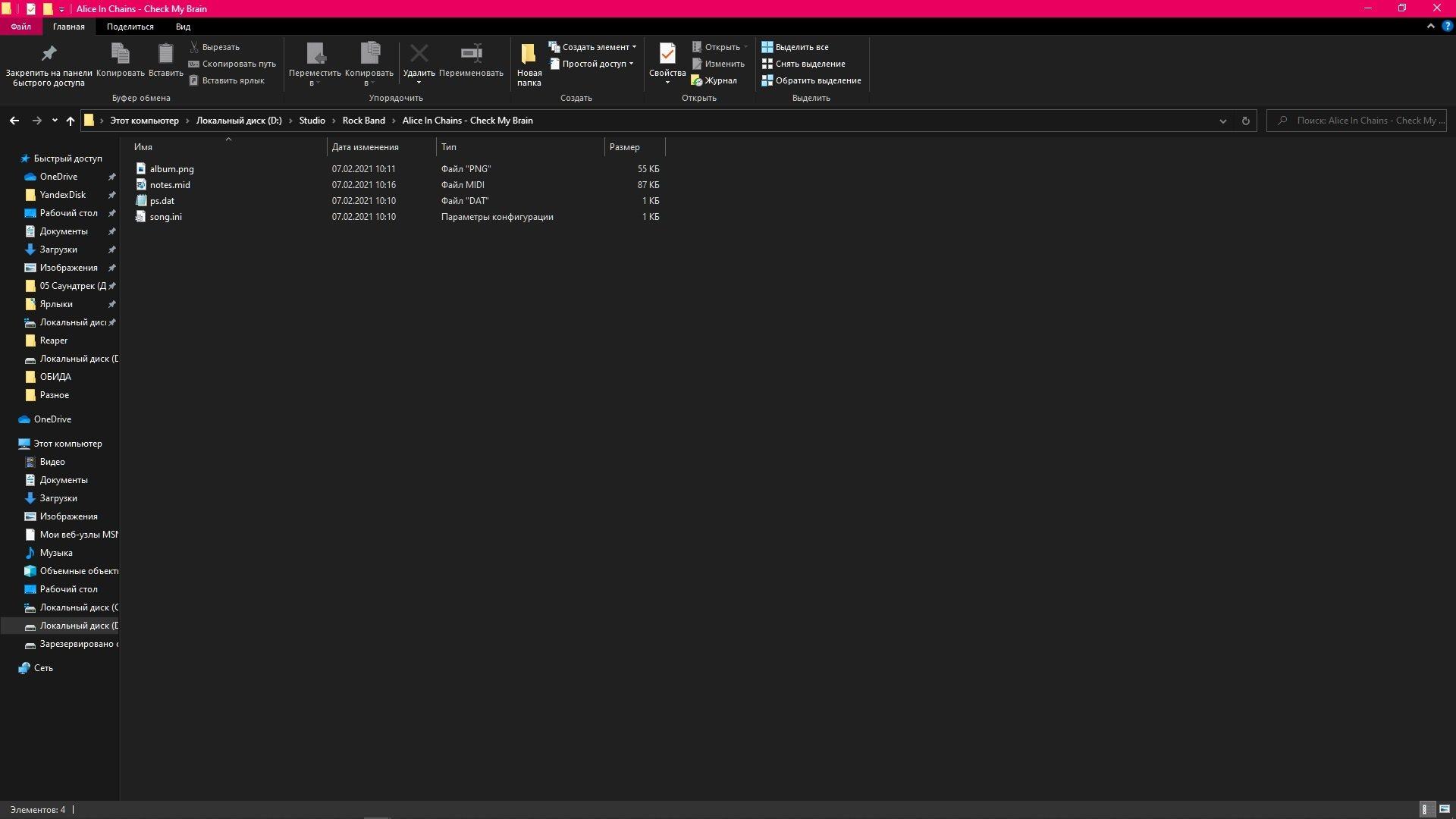
Task: Create a Новая папка (New folder)
Action: (529, 64)
